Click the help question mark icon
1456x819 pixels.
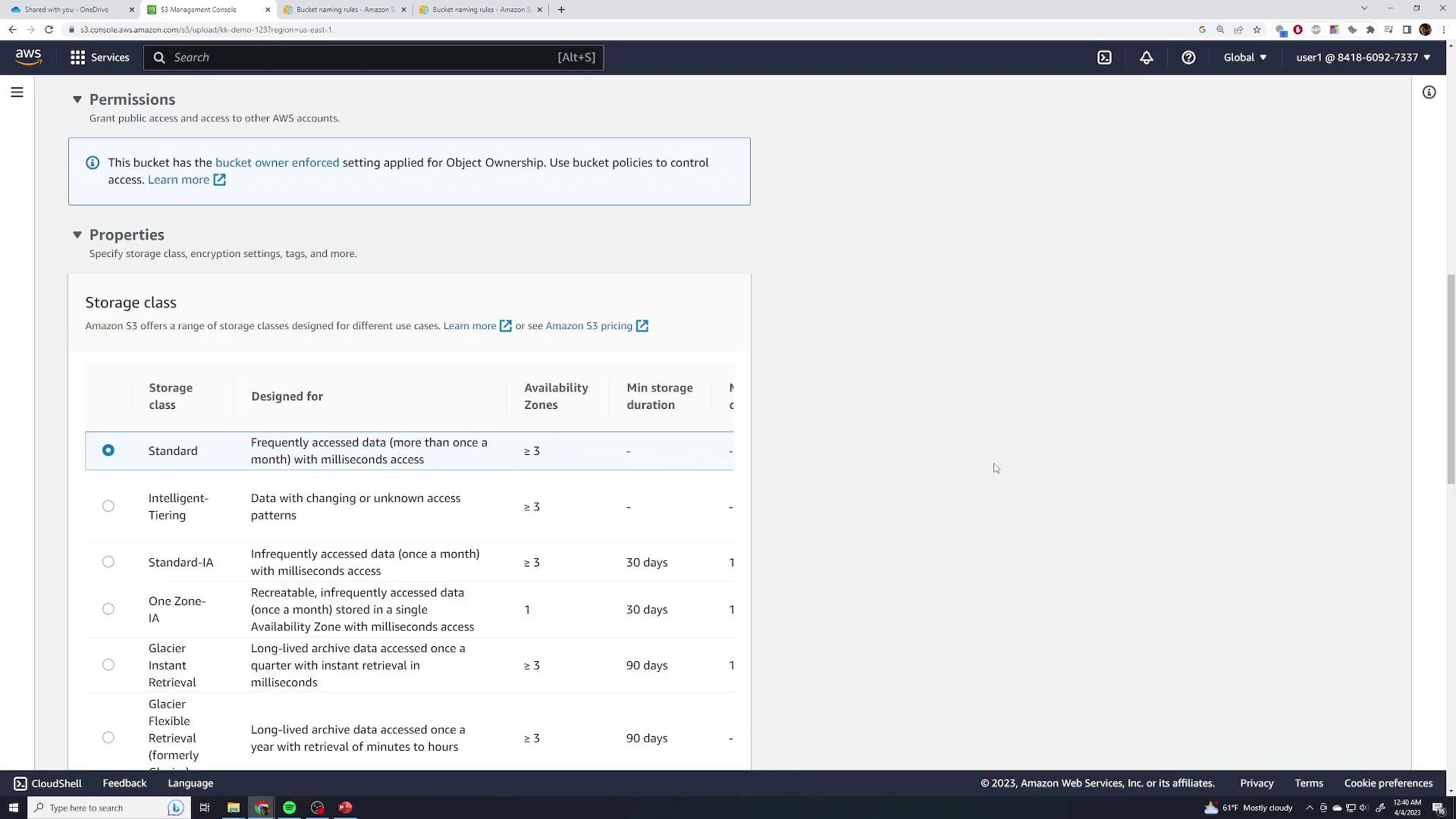[1188, 58]
